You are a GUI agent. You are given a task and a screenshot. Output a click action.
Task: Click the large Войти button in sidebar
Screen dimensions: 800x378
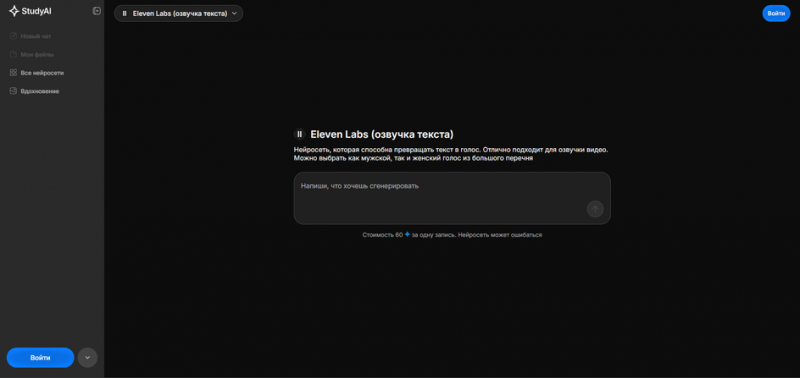[40, 358]
